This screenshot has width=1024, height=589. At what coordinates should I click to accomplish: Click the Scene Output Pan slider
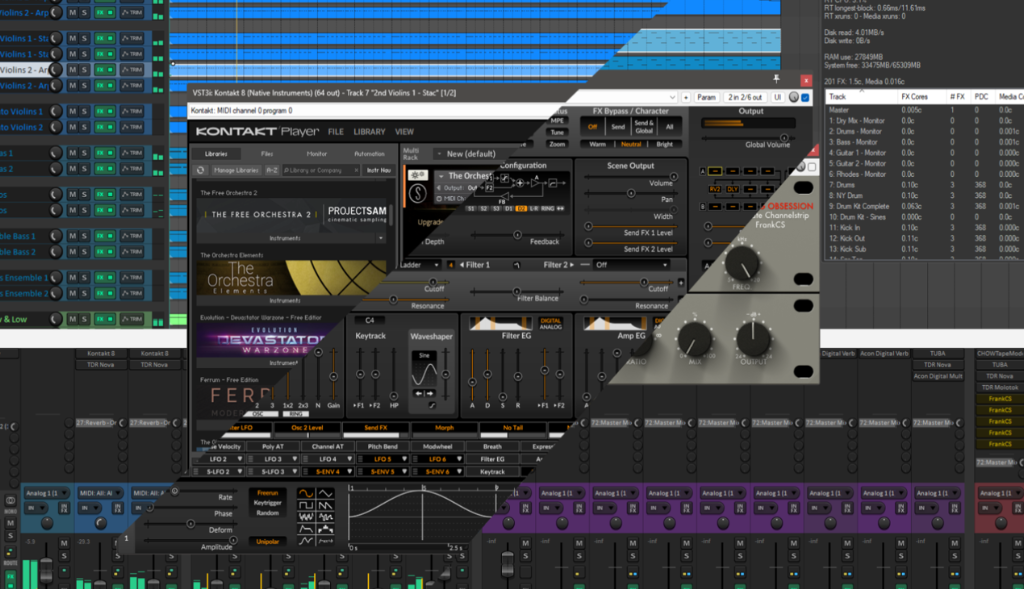click(631, 193)
